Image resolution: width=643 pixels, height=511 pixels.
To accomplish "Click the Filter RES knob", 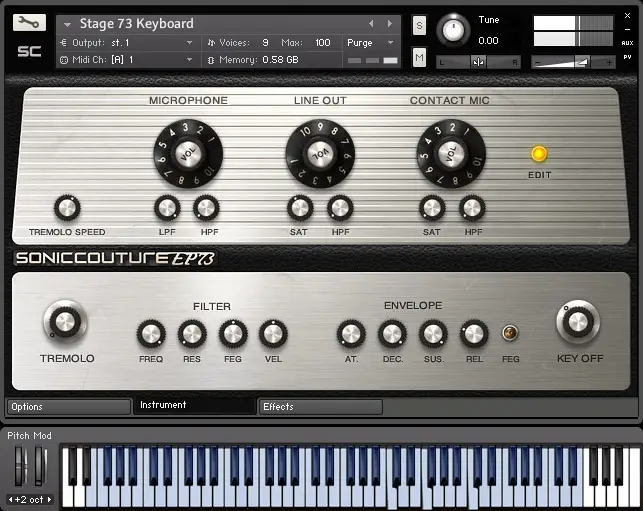I will click(192, 334).
